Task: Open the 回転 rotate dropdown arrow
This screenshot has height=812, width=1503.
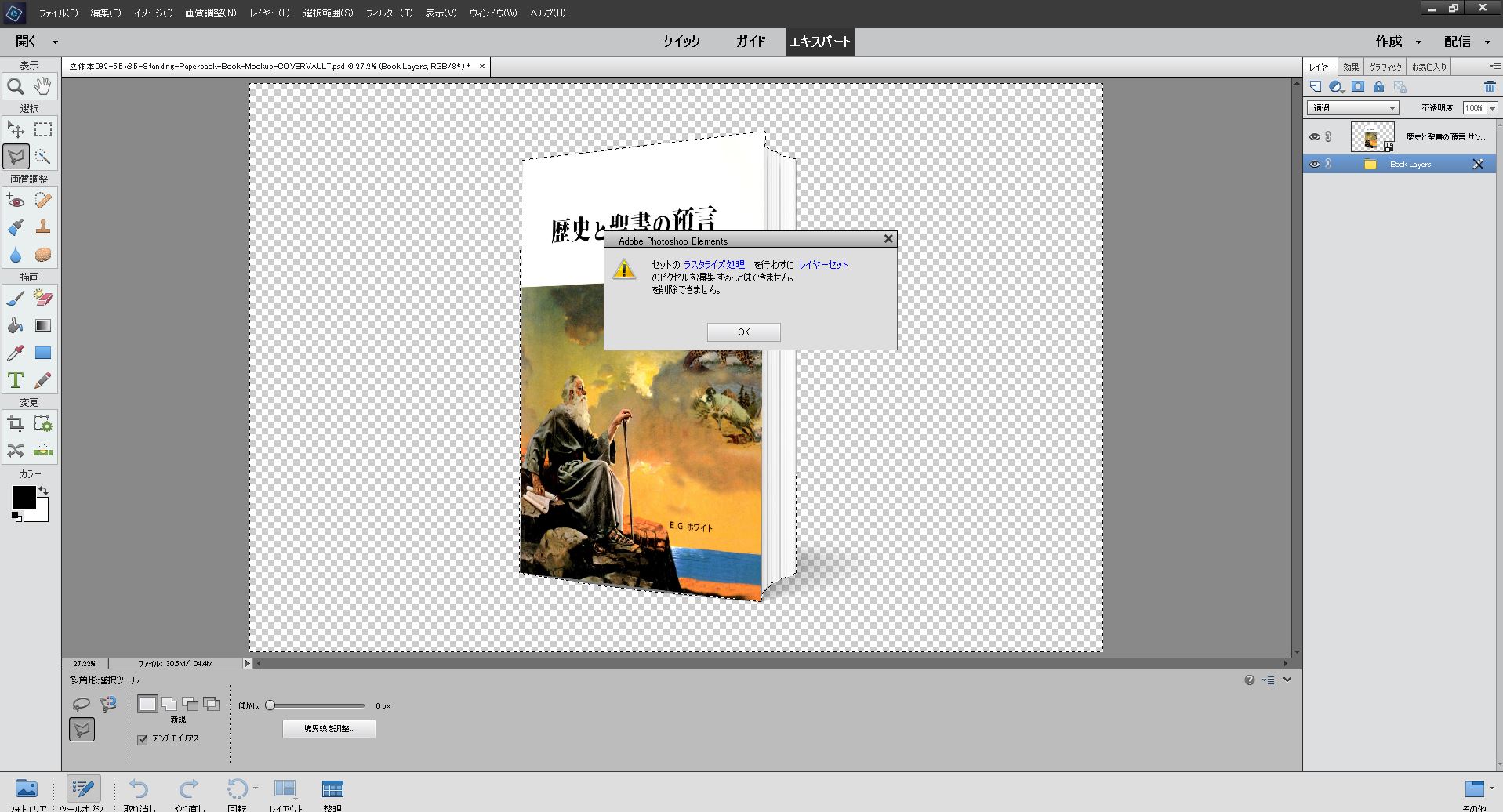Action: point(256,788)
